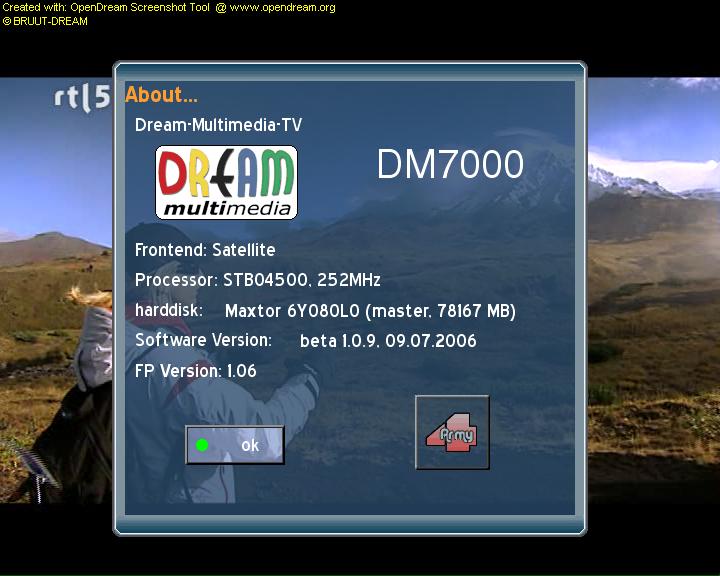Click the red Army 4 logo icon

tap(452, 432)
